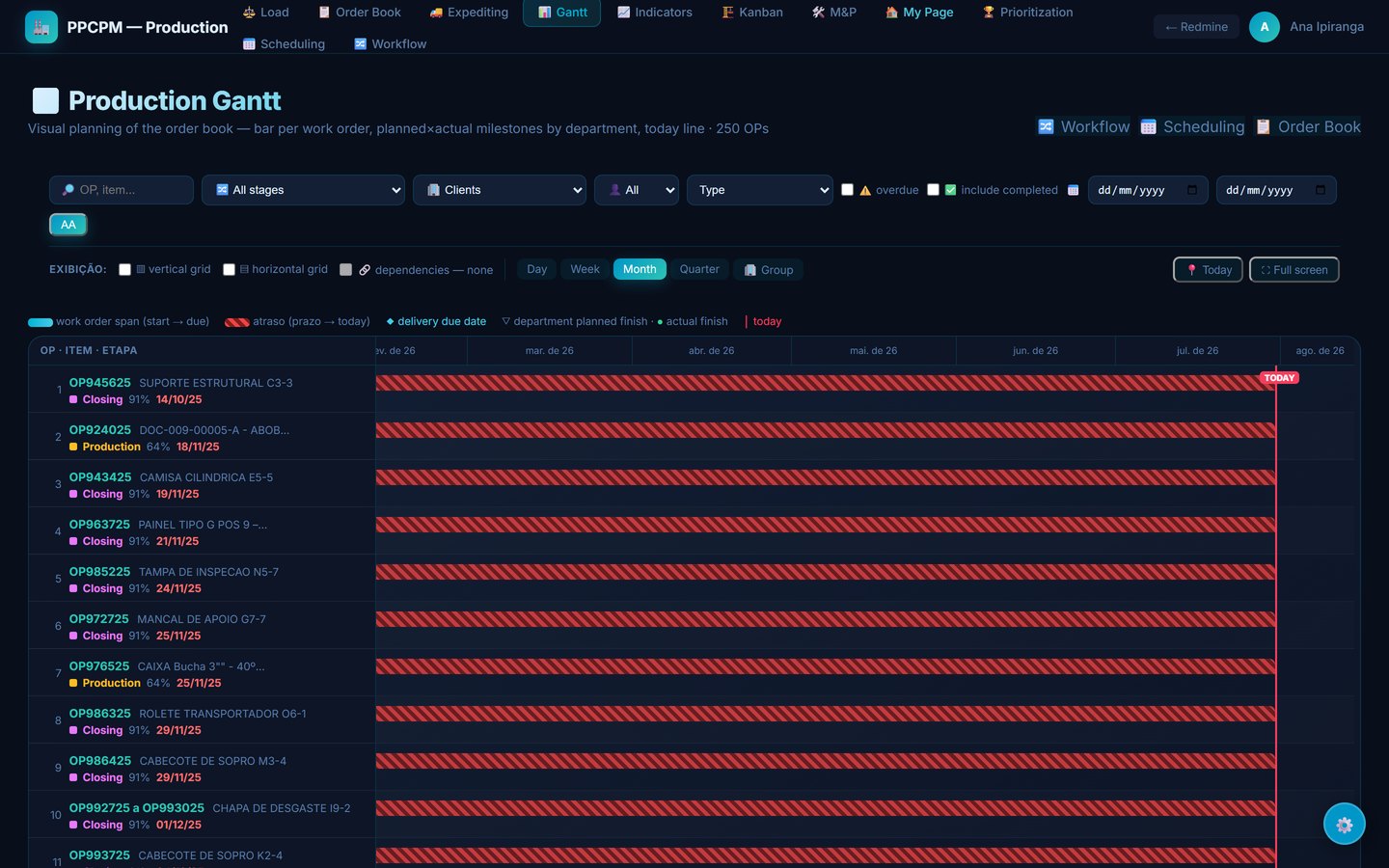Click the TODAY marker on the timeline
The height and width of the screenshot is (868, 1389).
point(1279,378)
